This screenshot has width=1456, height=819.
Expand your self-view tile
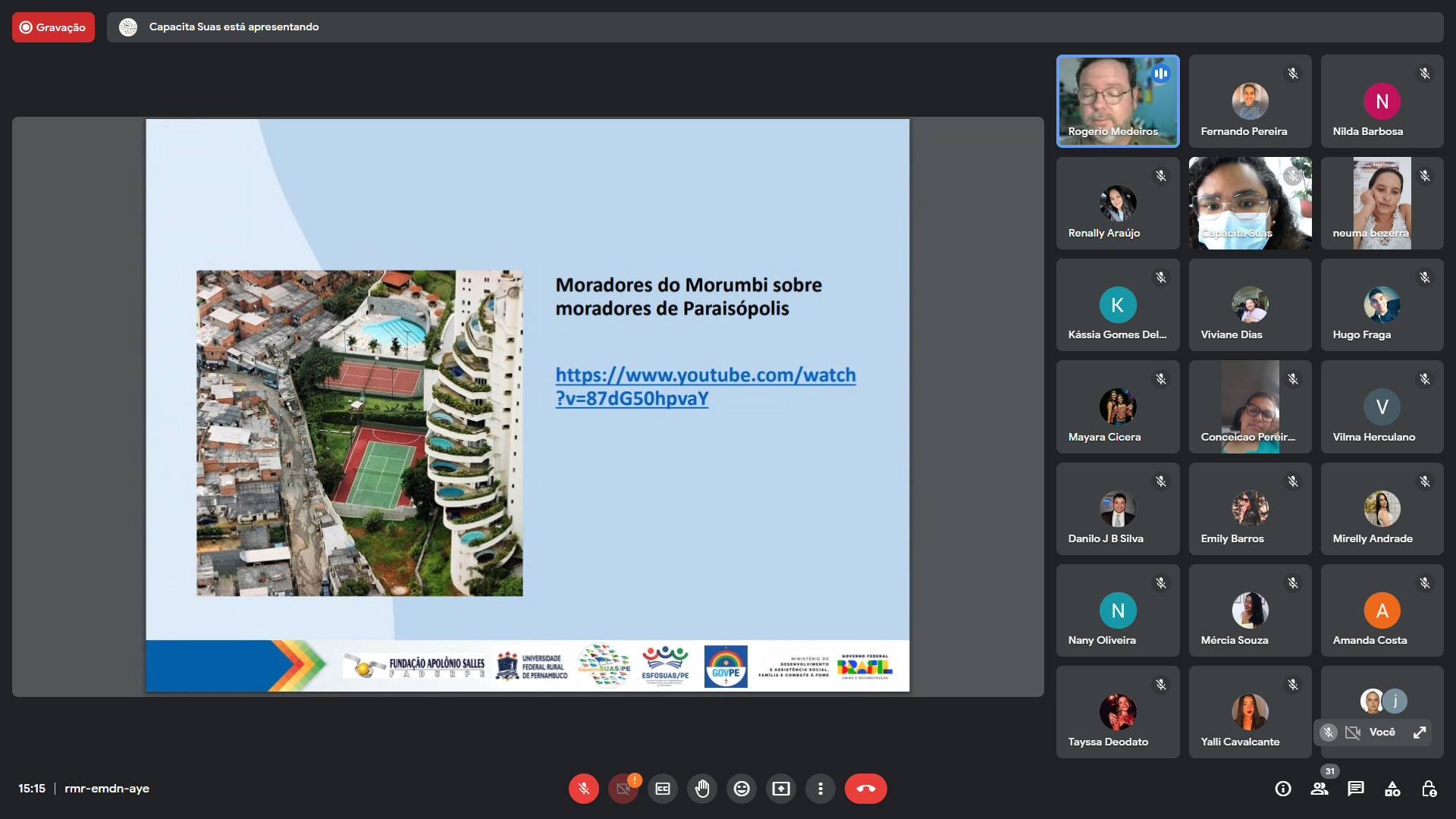click(1420, 733)
